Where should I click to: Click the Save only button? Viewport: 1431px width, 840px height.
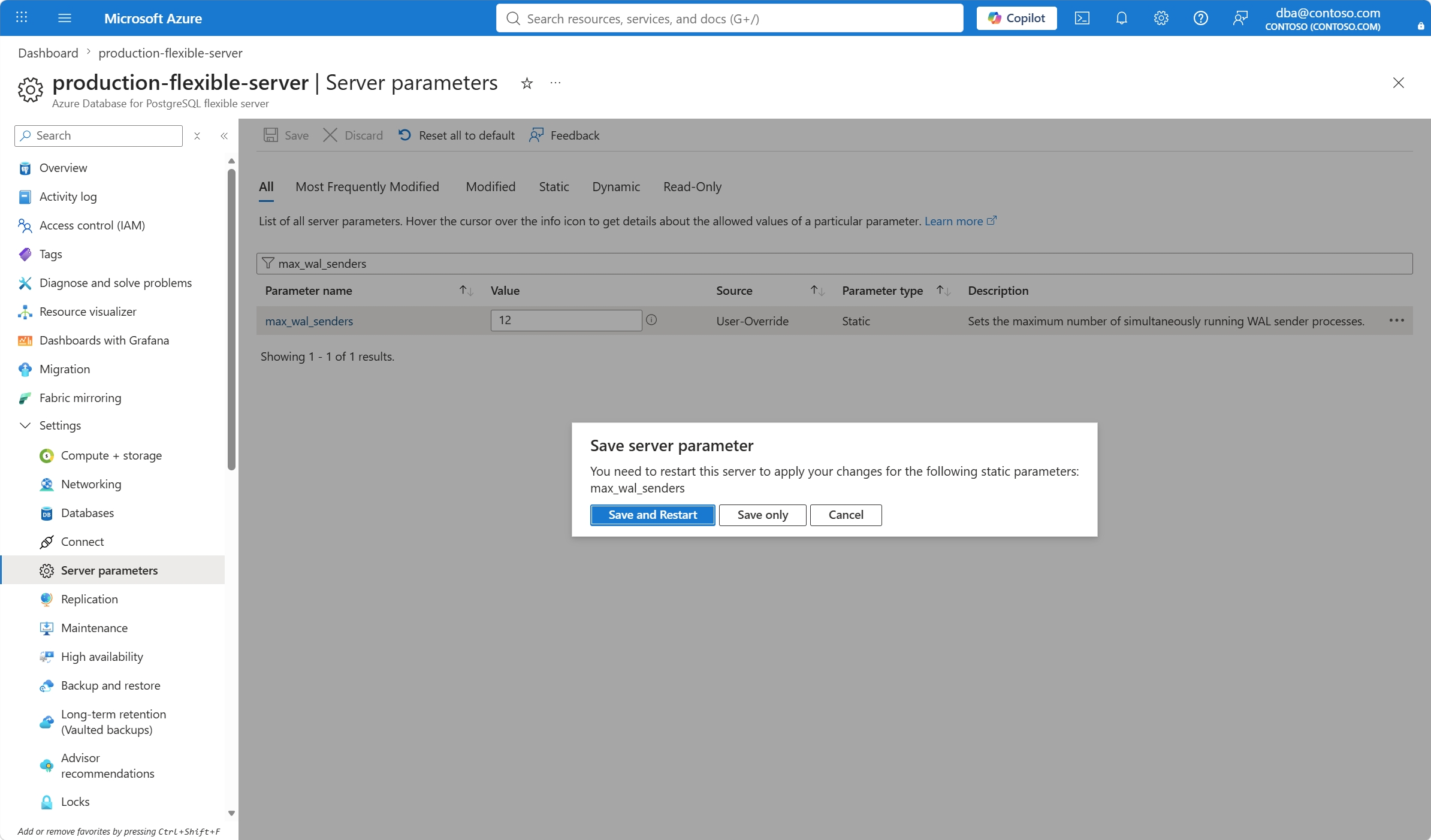click(763, 515)
